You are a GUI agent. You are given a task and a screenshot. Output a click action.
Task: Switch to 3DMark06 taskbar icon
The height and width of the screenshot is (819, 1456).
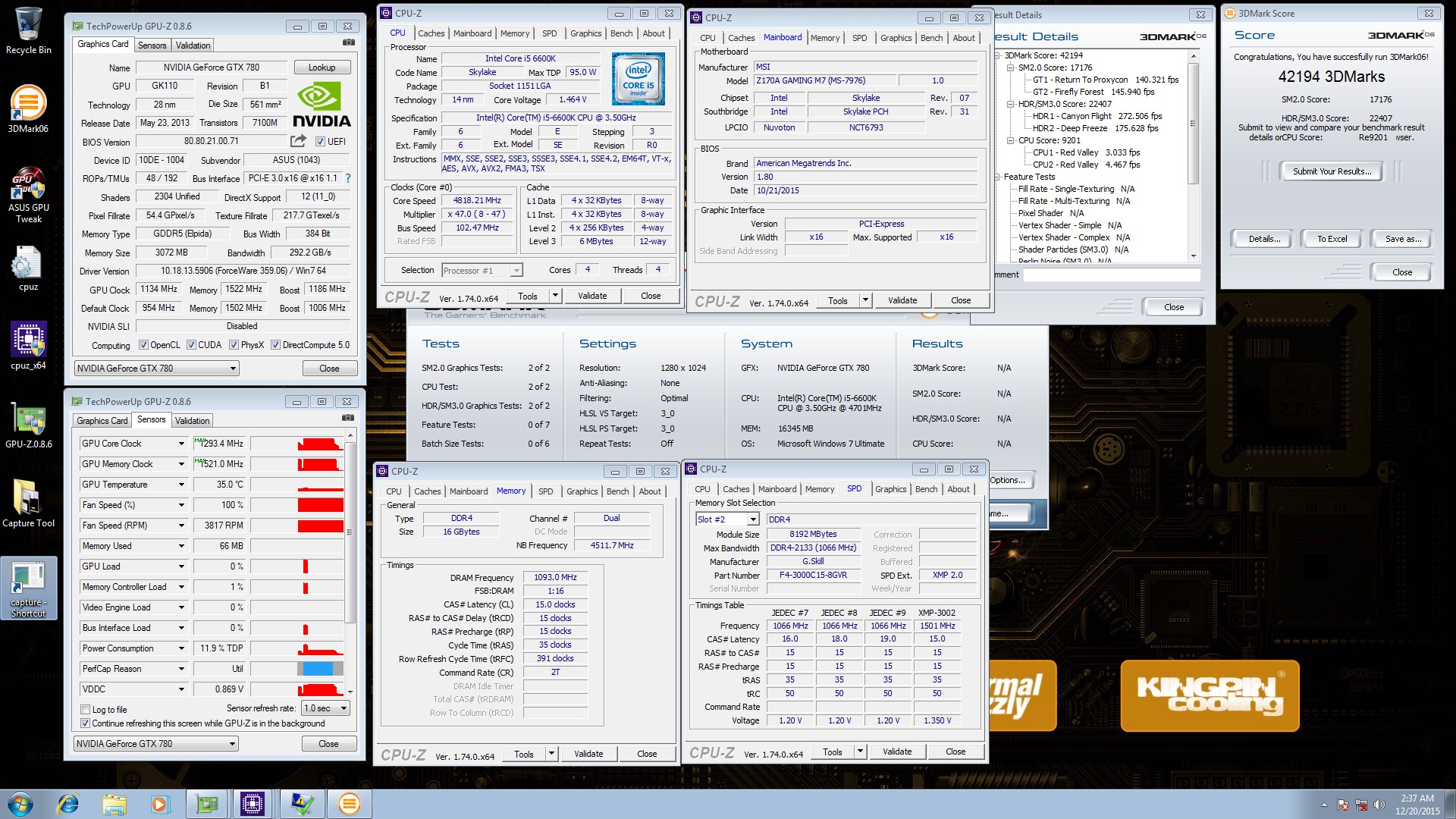pos(349,804)
